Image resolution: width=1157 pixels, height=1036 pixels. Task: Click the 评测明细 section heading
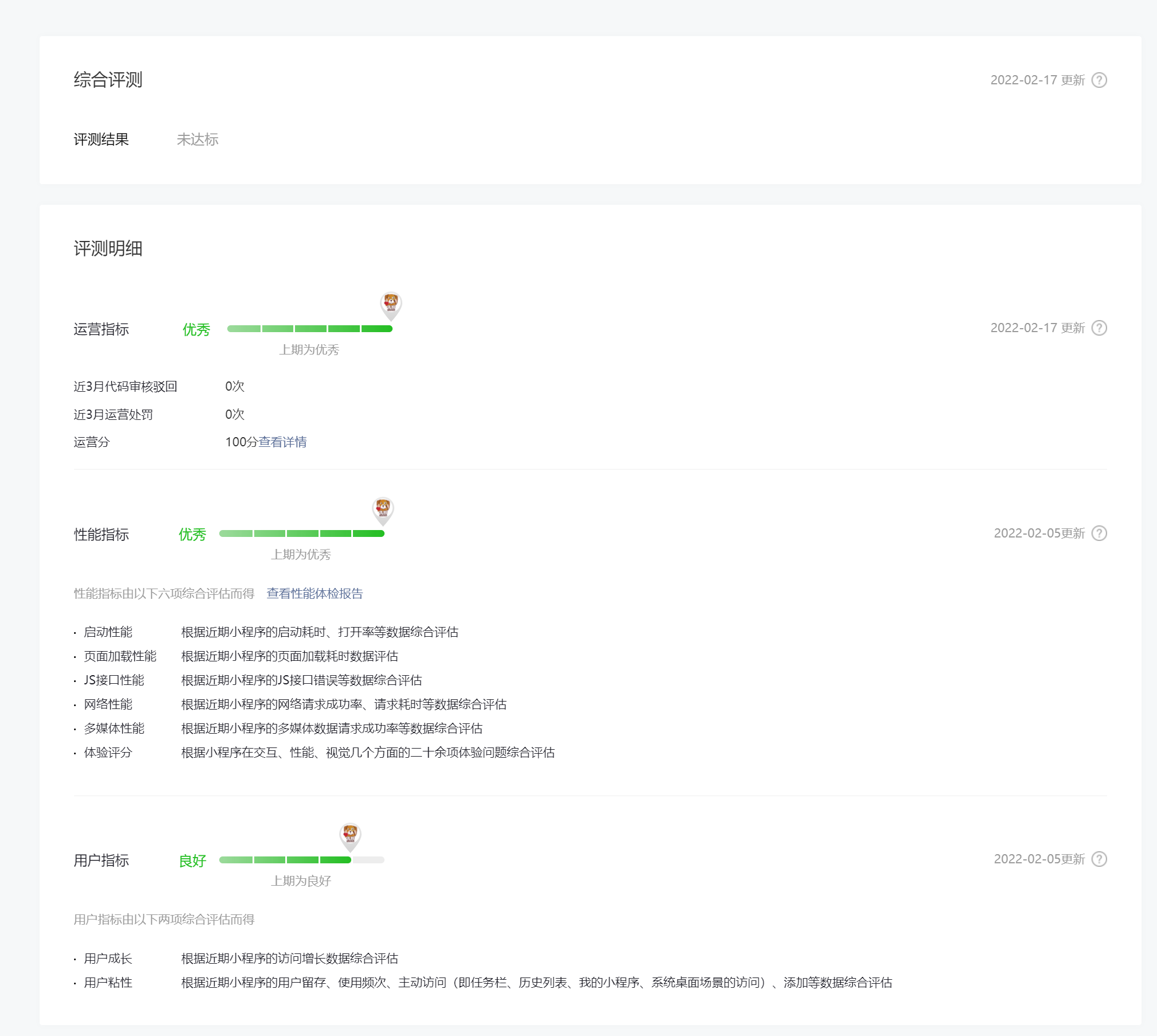click(108, 248)
